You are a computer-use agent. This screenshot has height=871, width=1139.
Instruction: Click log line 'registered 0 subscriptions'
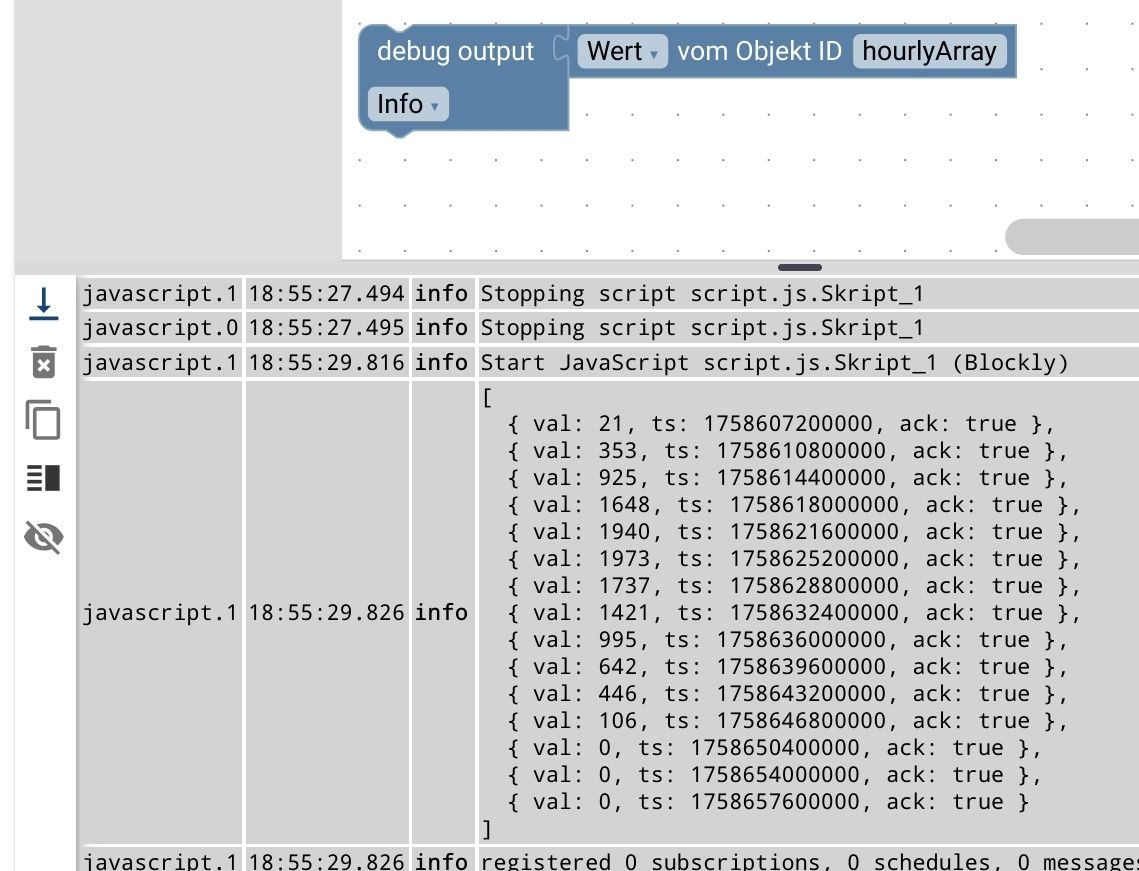tap(809, 861)
